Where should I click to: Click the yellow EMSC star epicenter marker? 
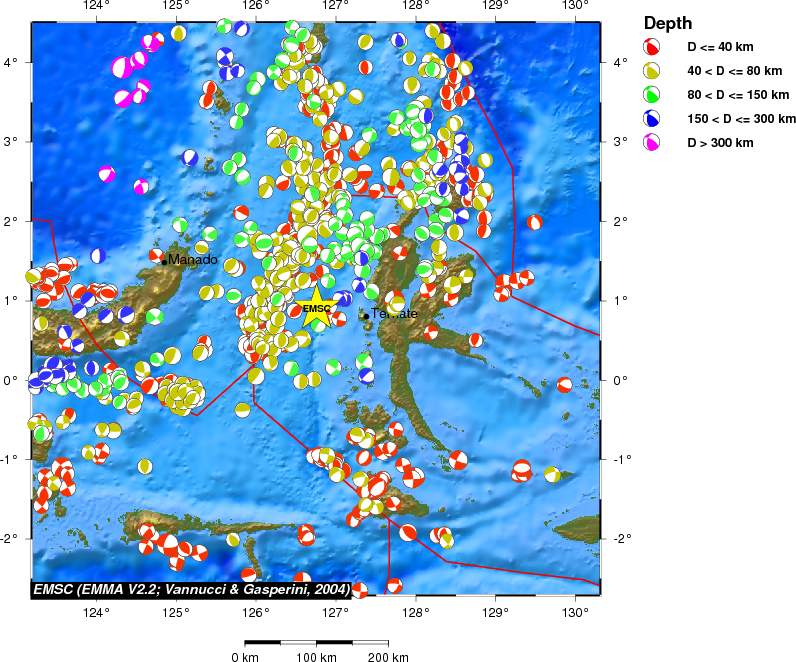pyautogui.click(x=317, y=308)
